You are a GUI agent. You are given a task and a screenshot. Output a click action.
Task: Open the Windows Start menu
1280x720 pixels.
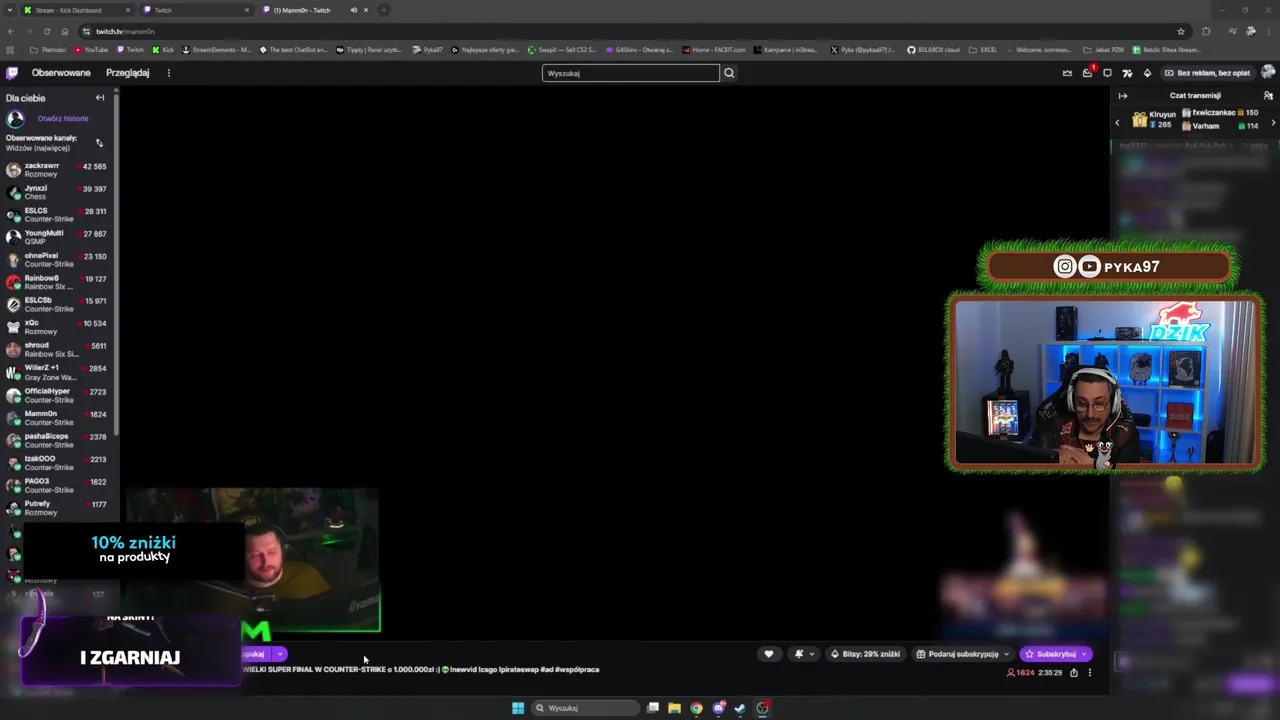click(518, 708)
